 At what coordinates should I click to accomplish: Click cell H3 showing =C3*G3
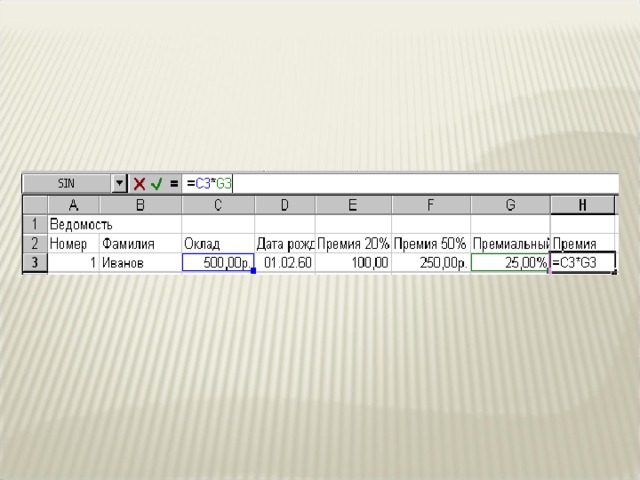tap(583, 262)
